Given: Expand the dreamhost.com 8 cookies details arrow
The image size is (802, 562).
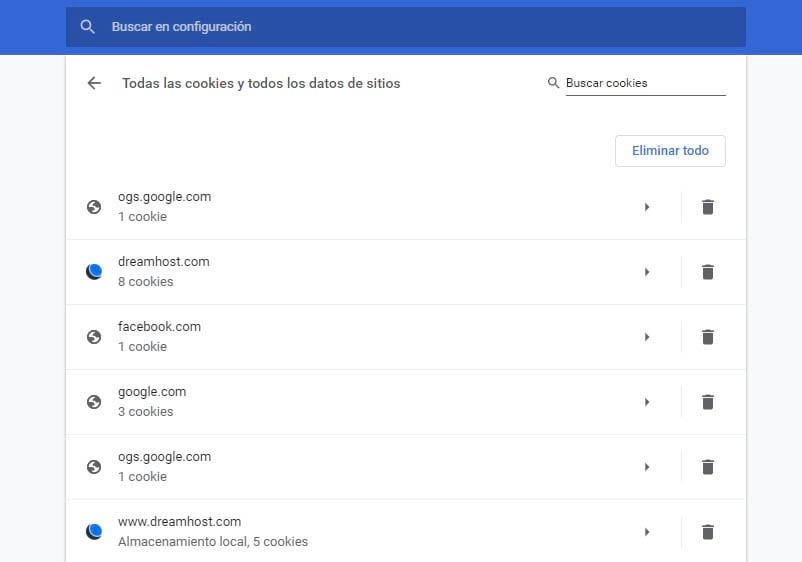Looking at the screenshot, I should click(647, 272).
